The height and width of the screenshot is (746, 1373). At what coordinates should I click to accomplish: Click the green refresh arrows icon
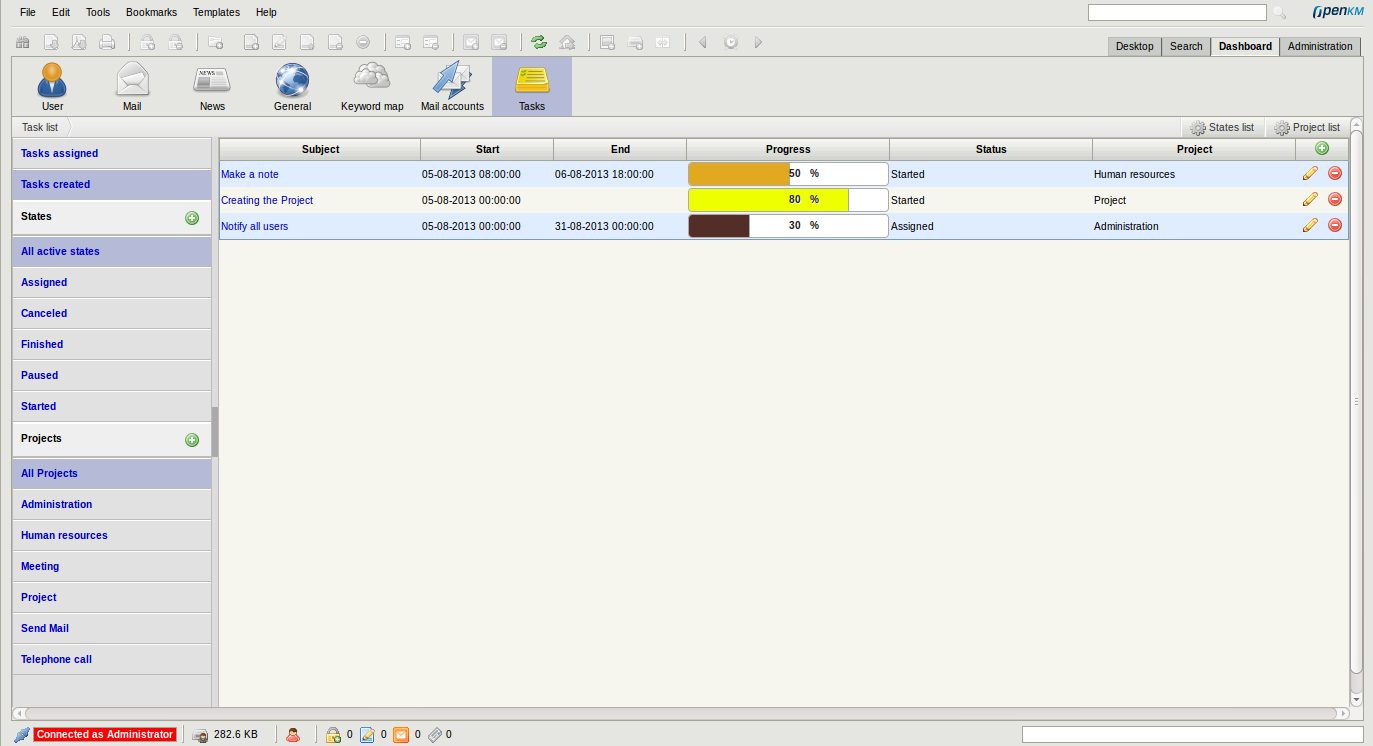click(x=539, y=43)
